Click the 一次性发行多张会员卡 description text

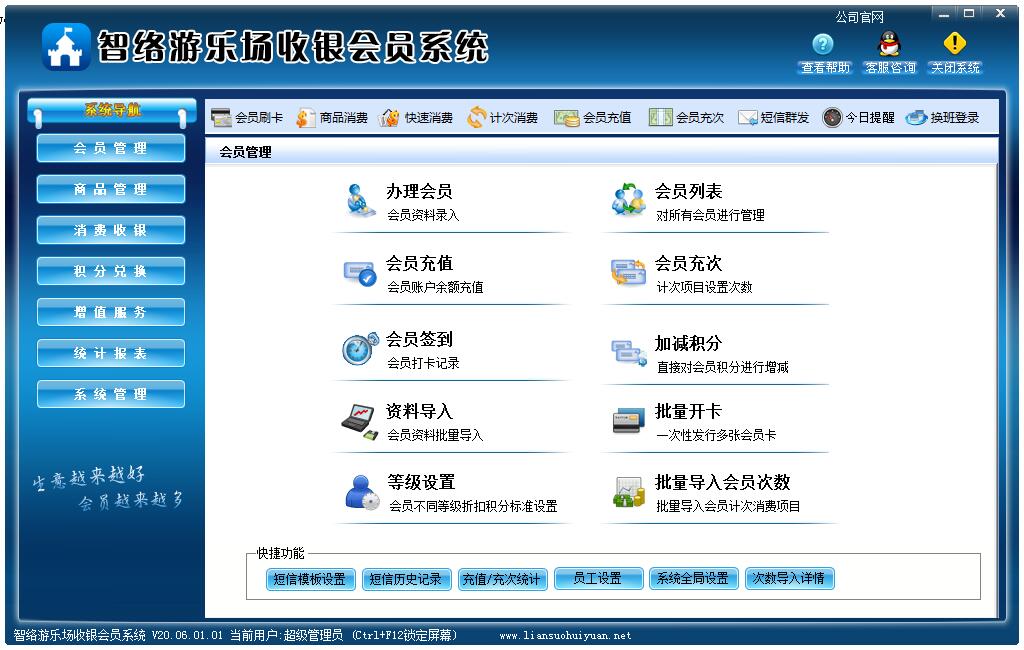pyautogui.click(x=716, y=435)
